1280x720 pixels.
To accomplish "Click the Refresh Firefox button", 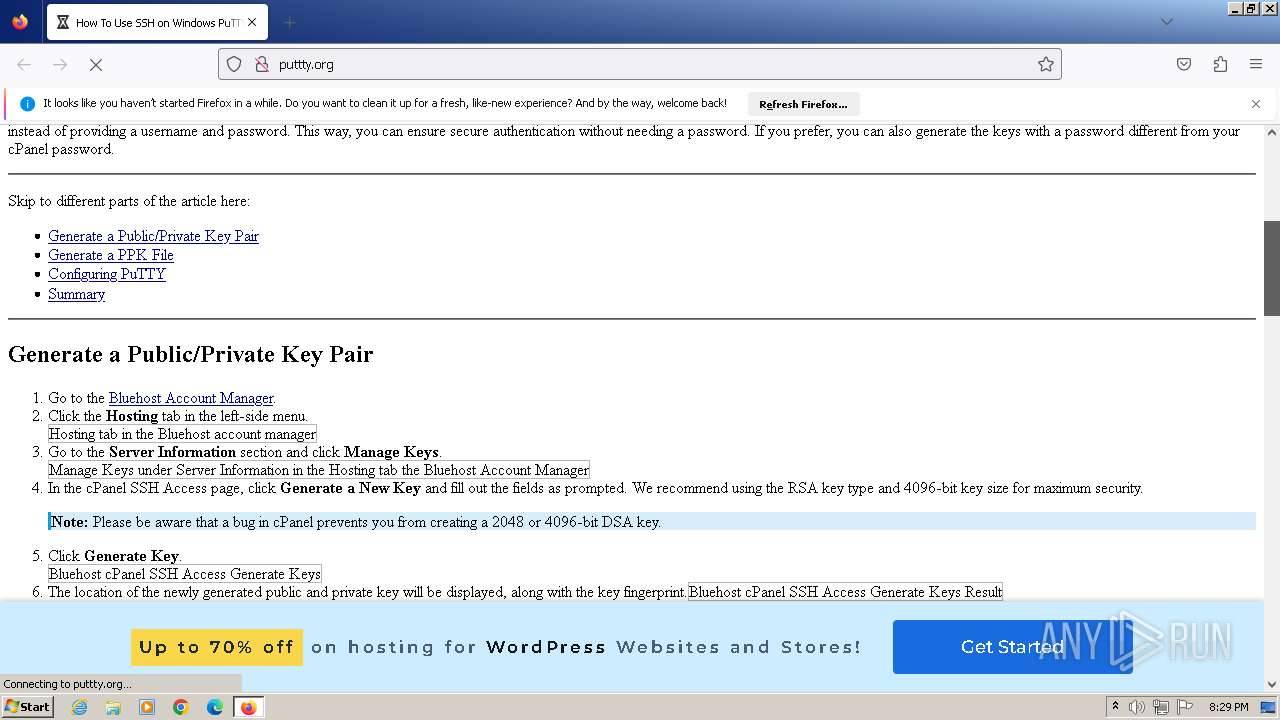I will coord(803,104).
